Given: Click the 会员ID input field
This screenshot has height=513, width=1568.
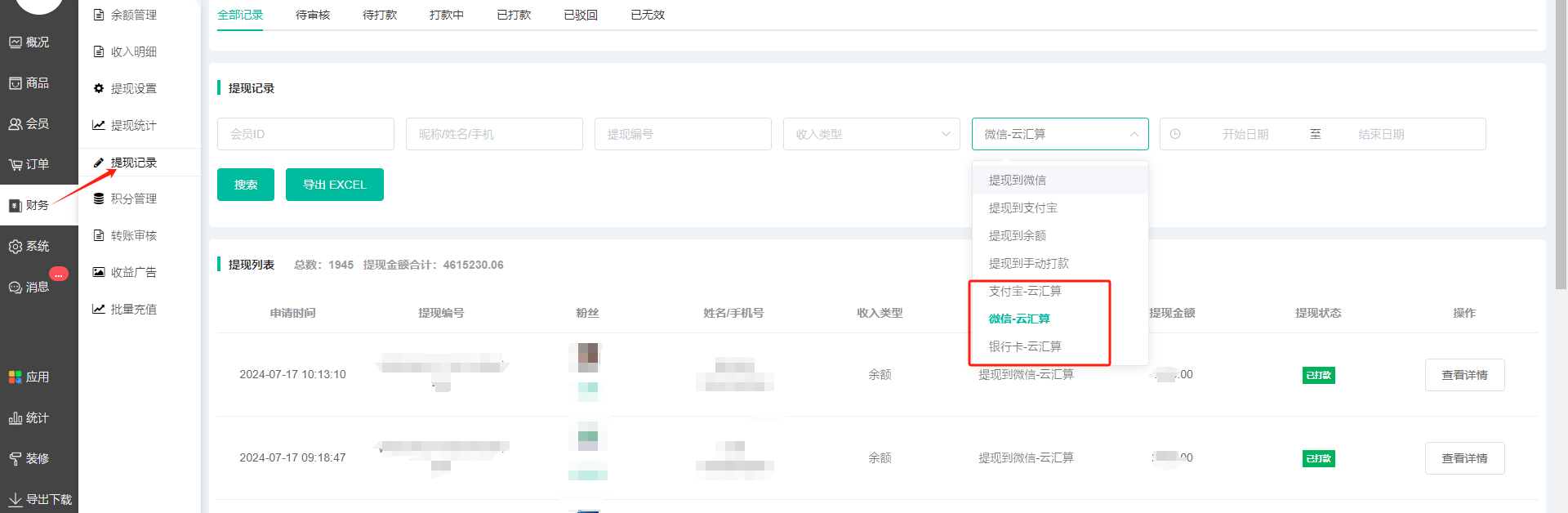Looking at the screenshot, I should [x=305, y=134].
